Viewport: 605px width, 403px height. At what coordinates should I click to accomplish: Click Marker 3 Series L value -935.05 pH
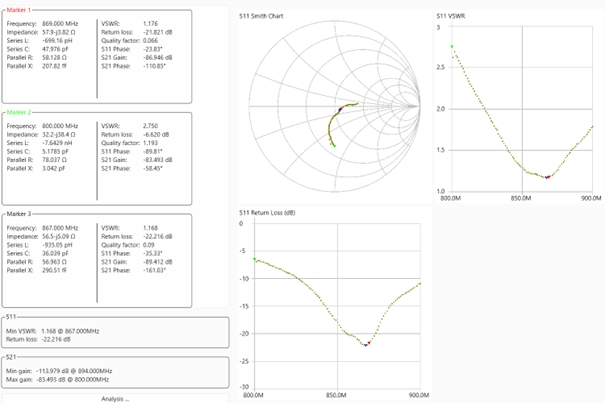[x=57, y=245]
